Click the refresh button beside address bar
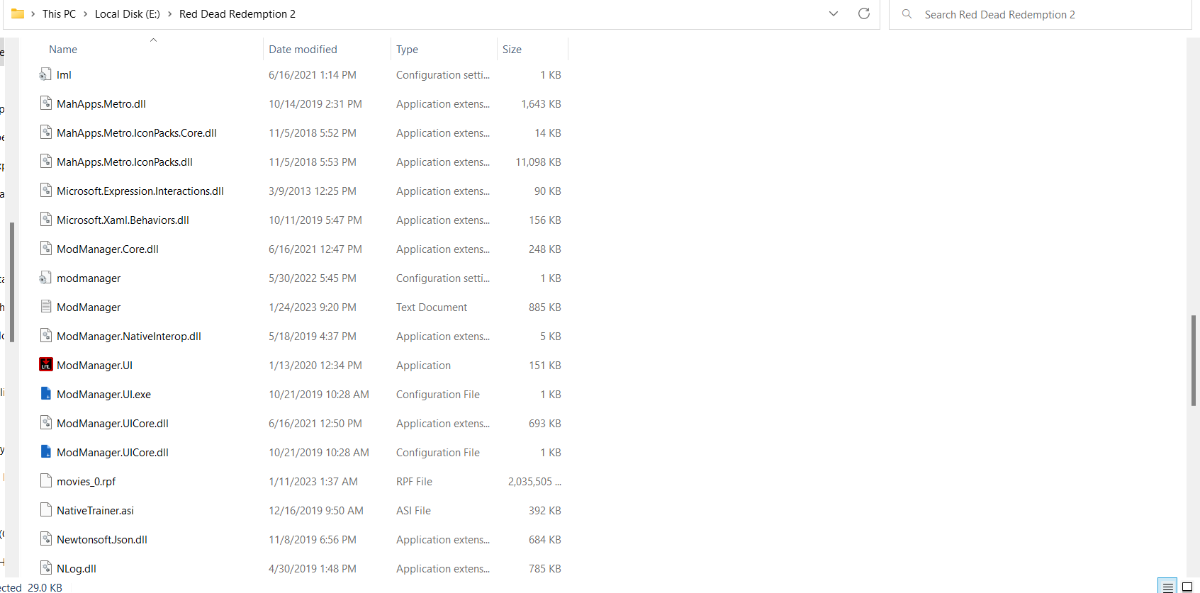Screen dimensions: 1200x593 864,14
